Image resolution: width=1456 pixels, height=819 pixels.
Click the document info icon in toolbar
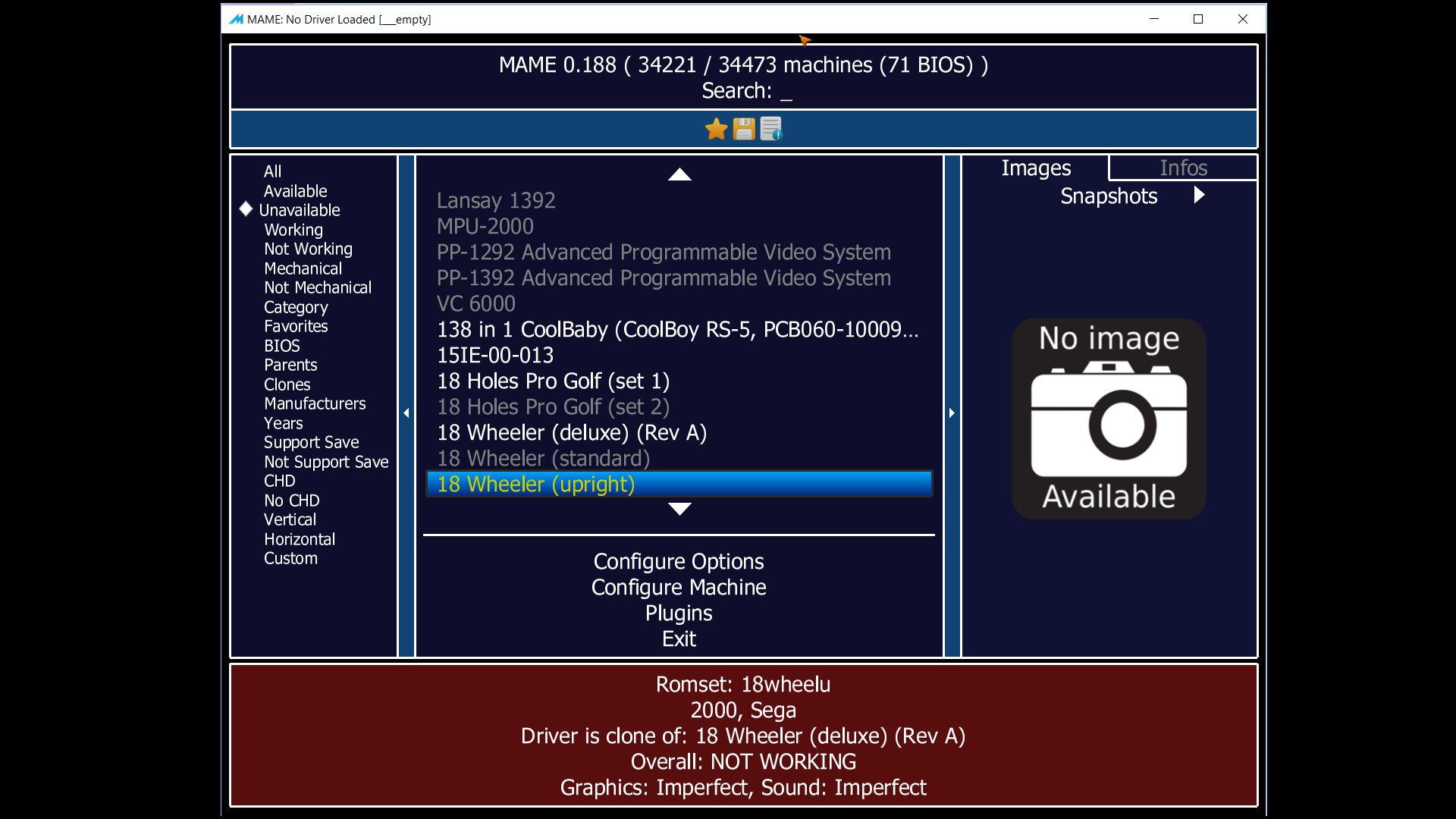pyautogui.click(x=771, y=129)
